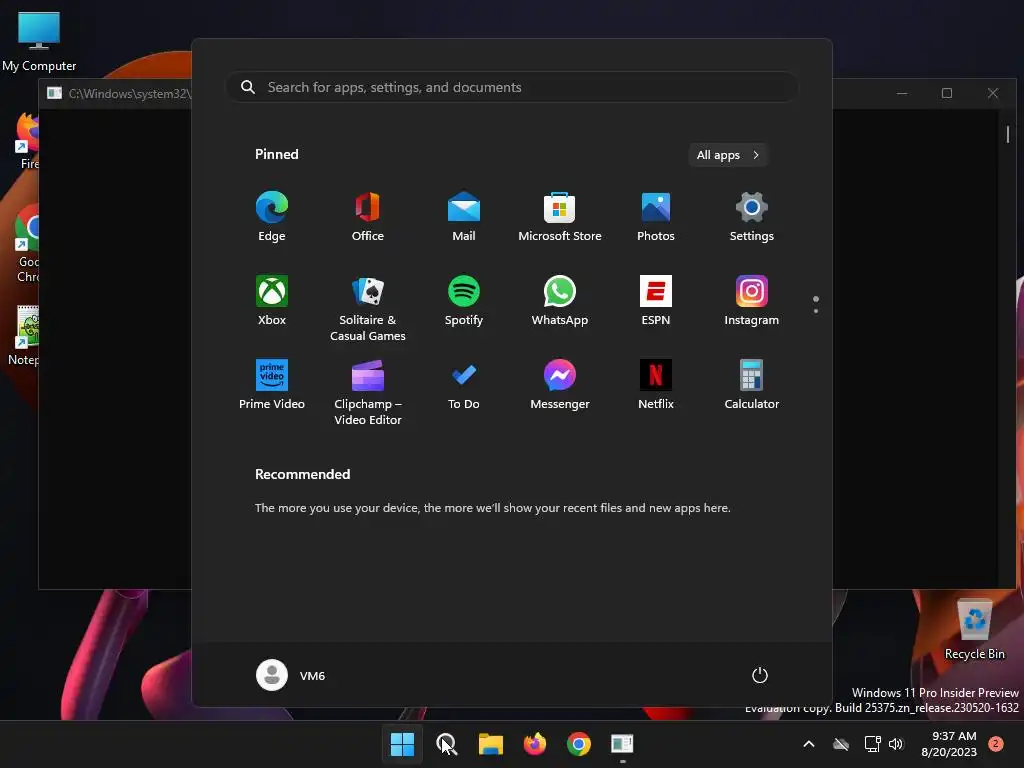The width and height of the screenshot is (1024, 768).
Task: Open the Mail app
Action: click(x=464, y=217)
